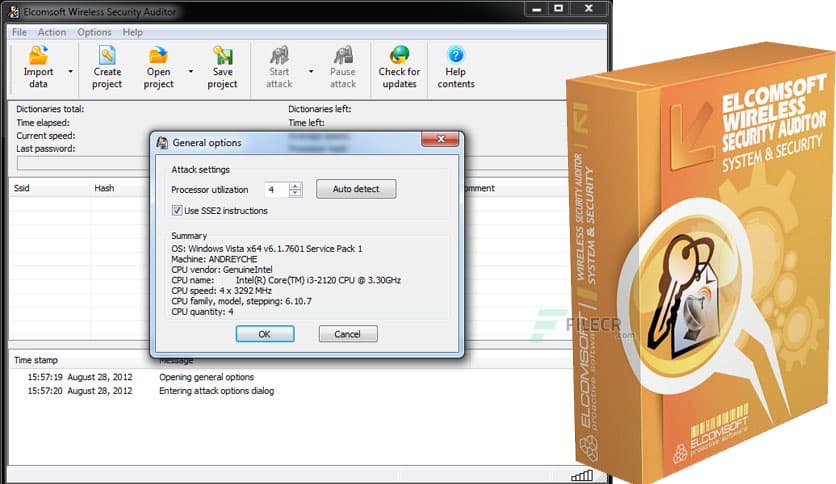Open the File menu
Screen dimensions: 836x484
(19, 33)
